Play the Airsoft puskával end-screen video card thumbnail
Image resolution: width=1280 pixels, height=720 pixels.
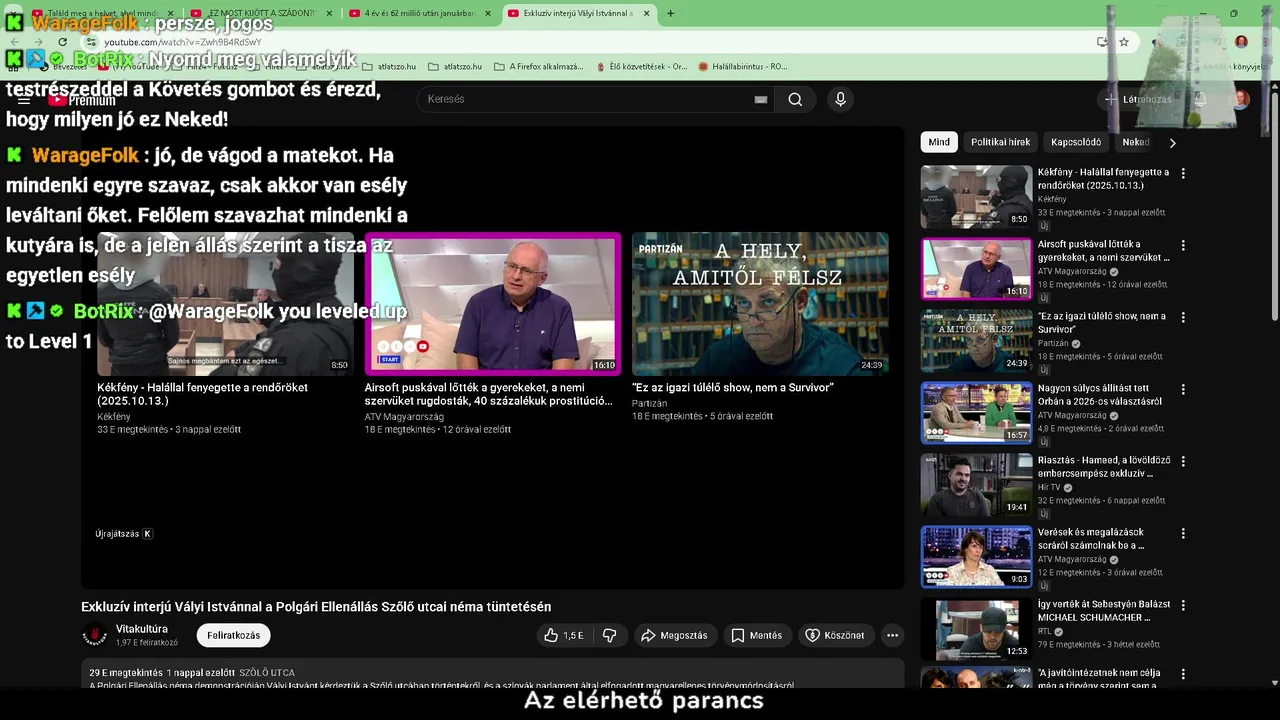(x=492, y=304)
